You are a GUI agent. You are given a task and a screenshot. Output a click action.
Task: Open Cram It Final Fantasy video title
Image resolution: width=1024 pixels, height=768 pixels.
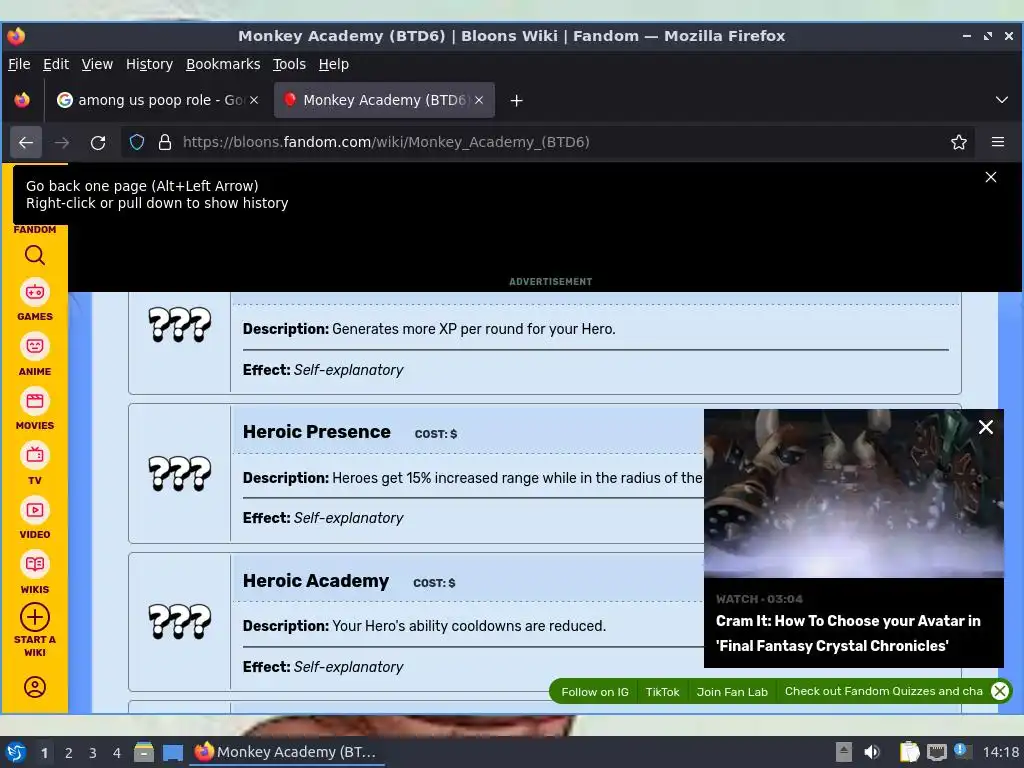point(848,633)
